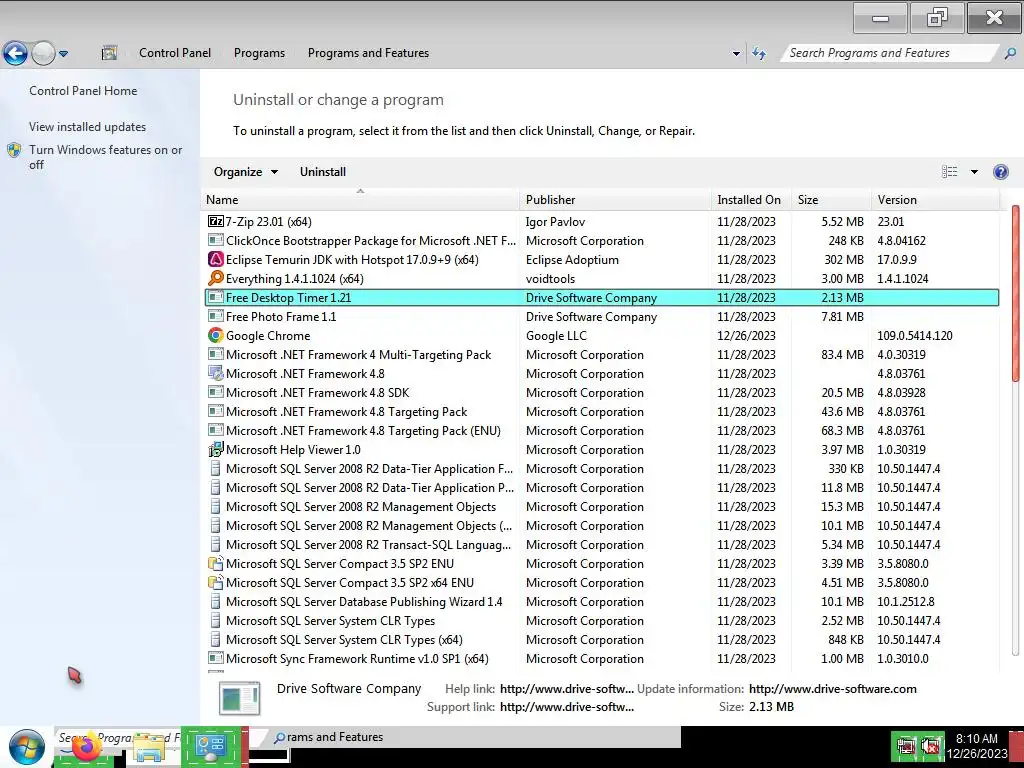Screen dimensions: 1024x768
Task: Select .NET Framework 4 Multi-Targeting Pack icon
Action: pos(216,354)
